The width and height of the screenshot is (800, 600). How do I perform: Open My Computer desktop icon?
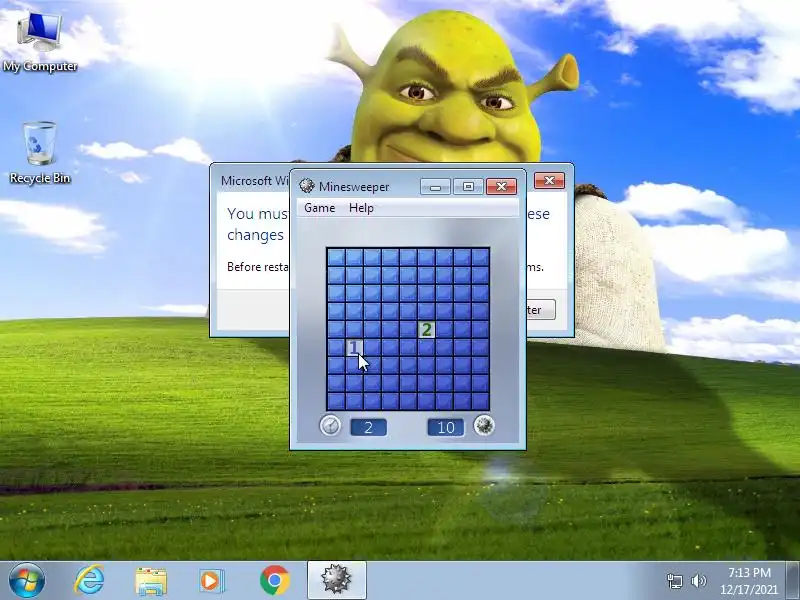(x=40, y=42)
